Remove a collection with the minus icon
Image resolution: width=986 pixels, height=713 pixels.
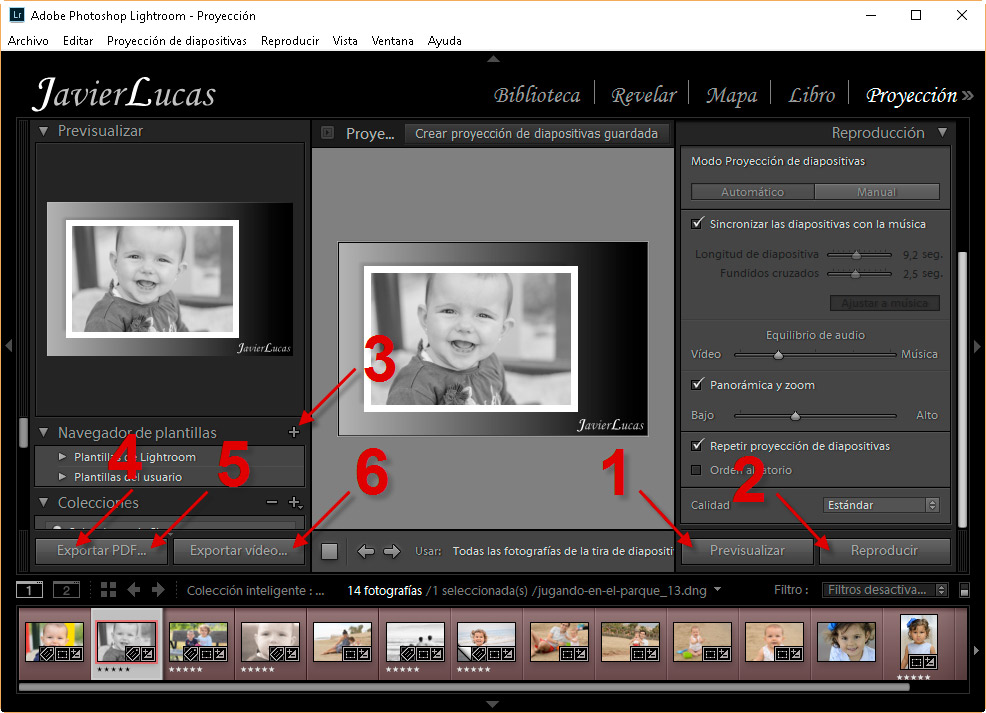click(272, 502)
